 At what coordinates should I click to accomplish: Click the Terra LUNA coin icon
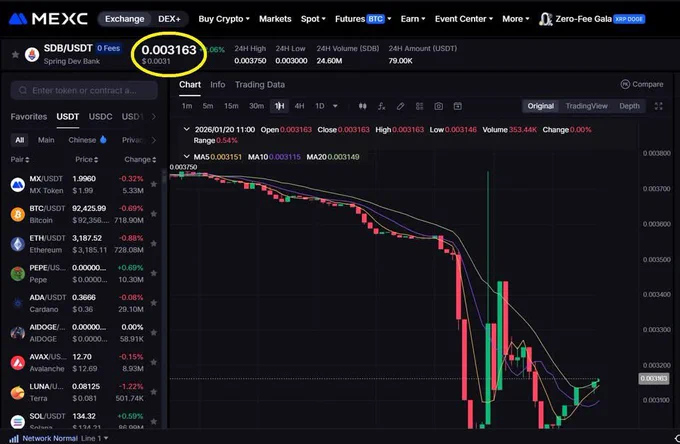pos(17,392)
